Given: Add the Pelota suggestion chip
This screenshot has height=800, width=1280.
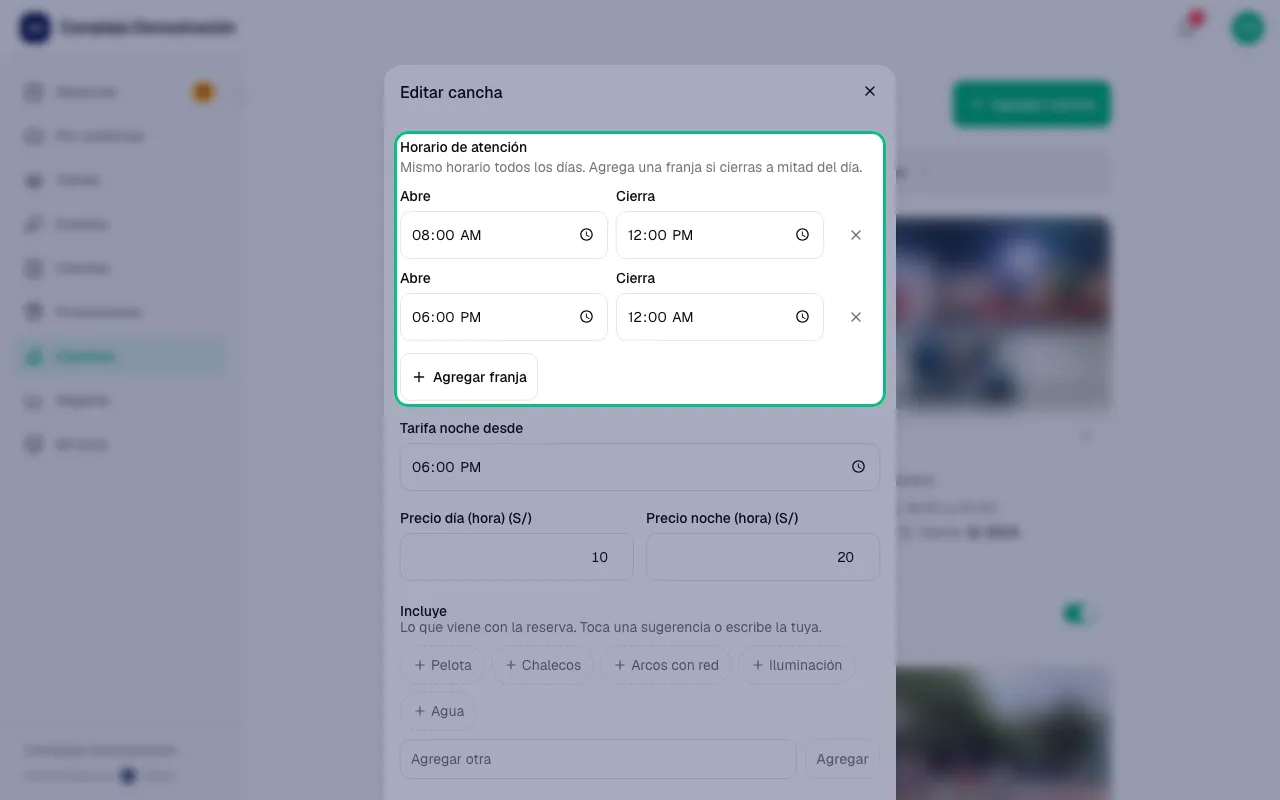Looking at the screenshot, I should pos(443,665).
